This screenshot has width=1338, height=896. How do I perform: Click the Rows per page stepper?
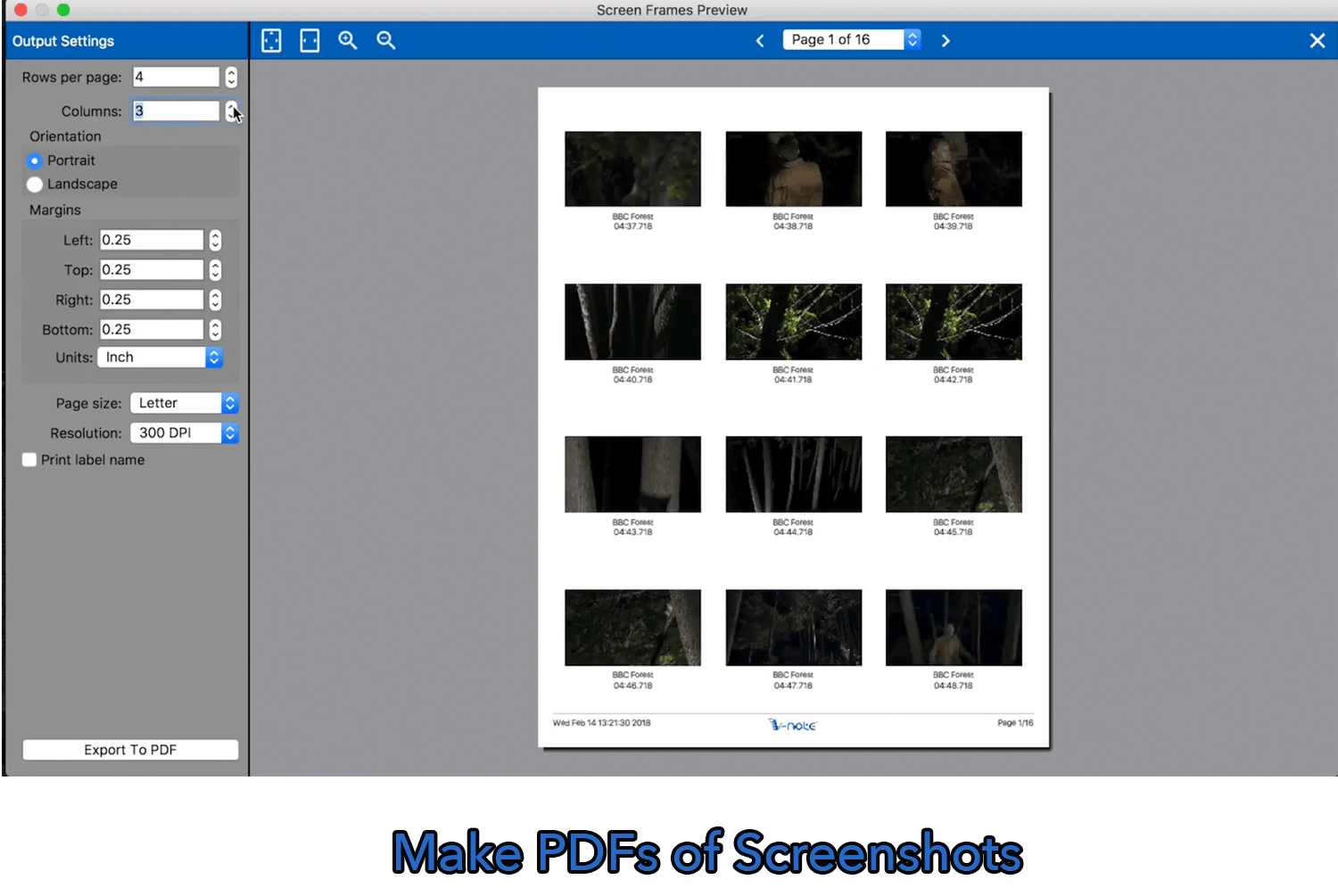click(x=231, y=78)
